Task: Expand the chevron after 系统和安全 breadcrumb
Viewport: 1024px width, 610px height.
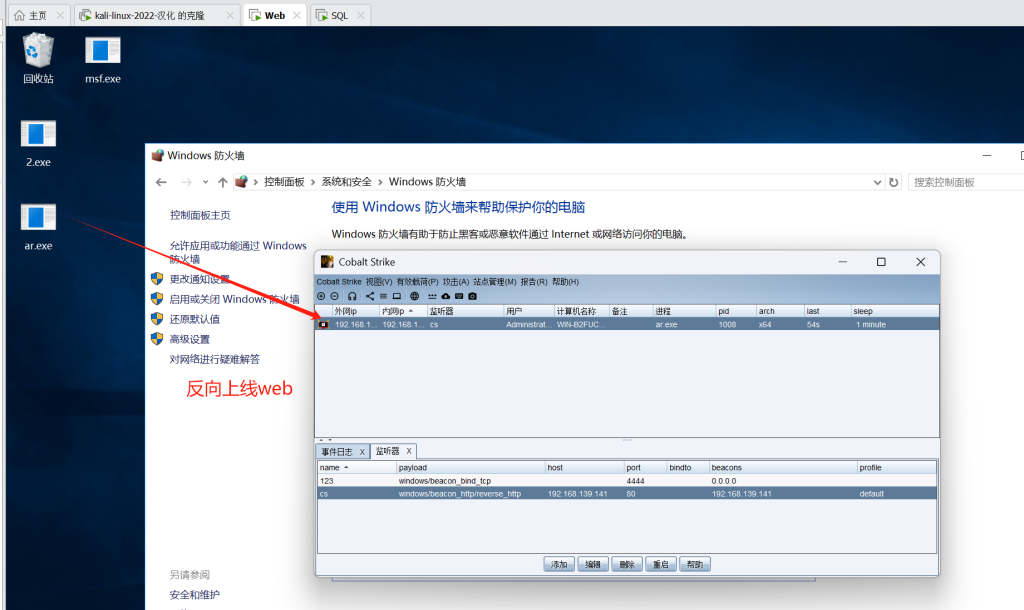Action: click(x=380, y=182)
